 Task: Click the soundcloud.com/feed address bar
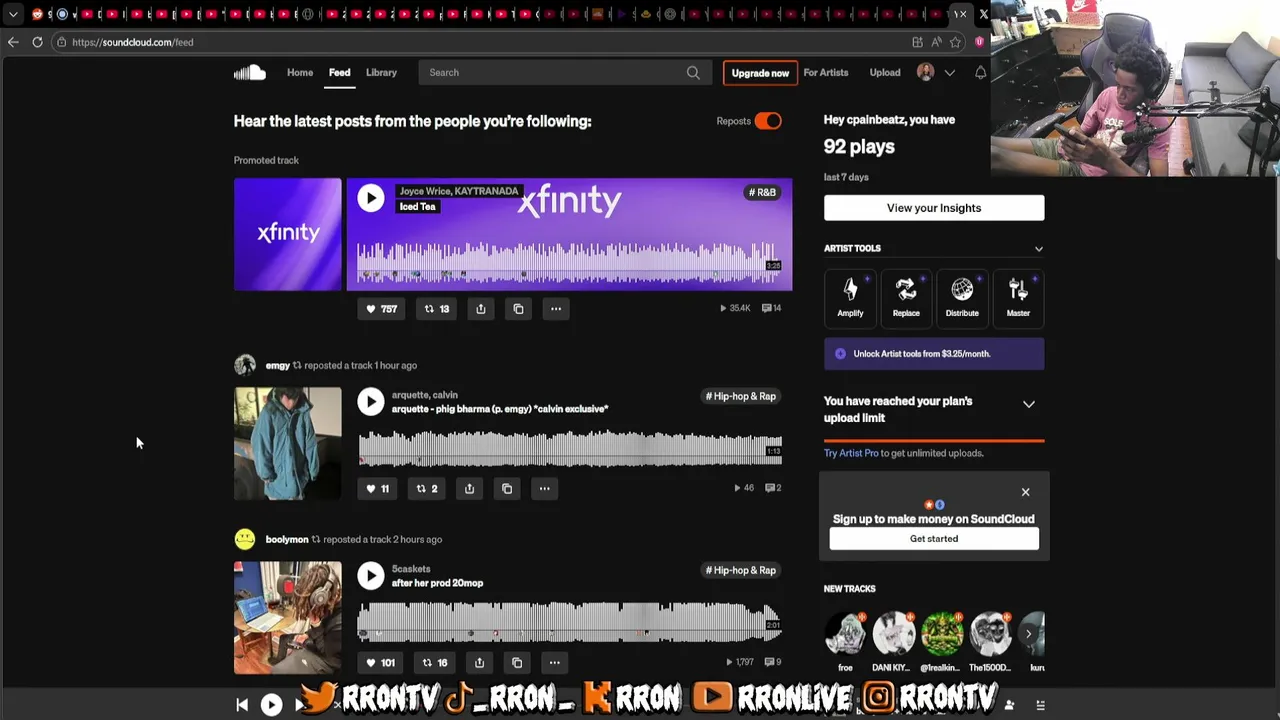coord(480,42)
